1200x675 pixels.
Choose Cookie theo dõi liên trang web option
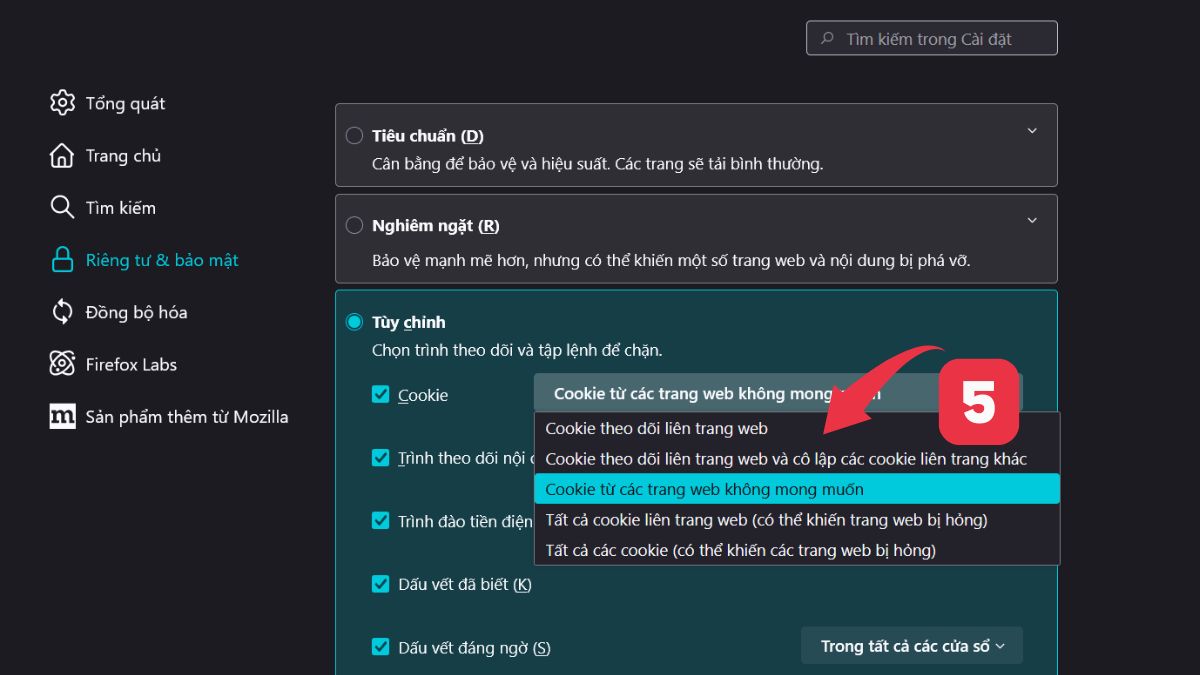tap(656, 427)
